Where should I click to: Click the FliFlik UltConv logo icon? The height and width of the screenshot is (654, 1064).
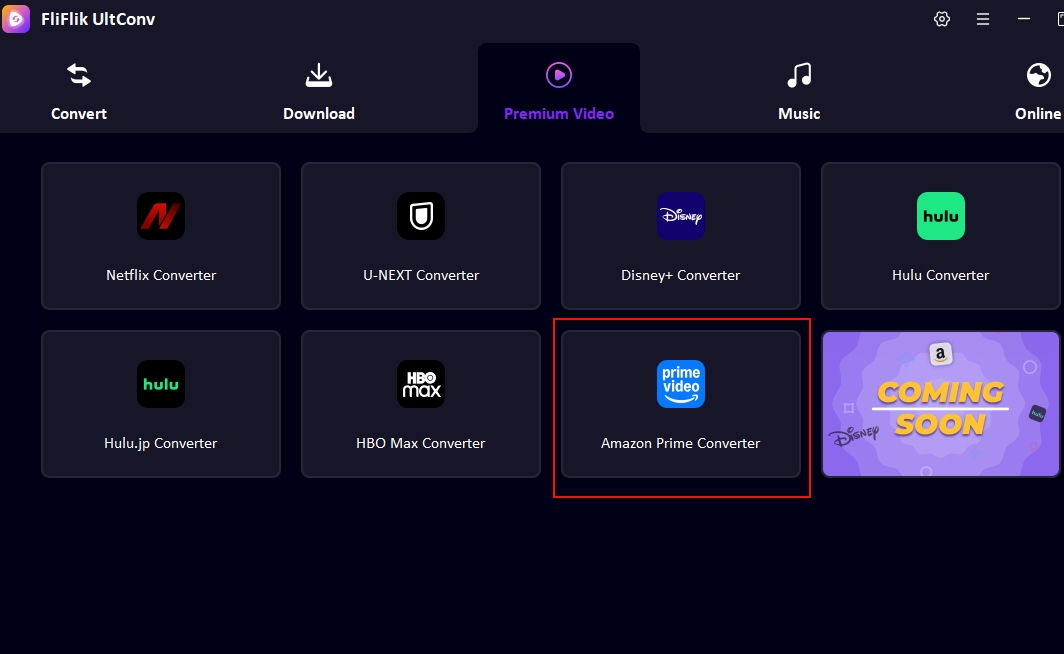coord(16,19)
